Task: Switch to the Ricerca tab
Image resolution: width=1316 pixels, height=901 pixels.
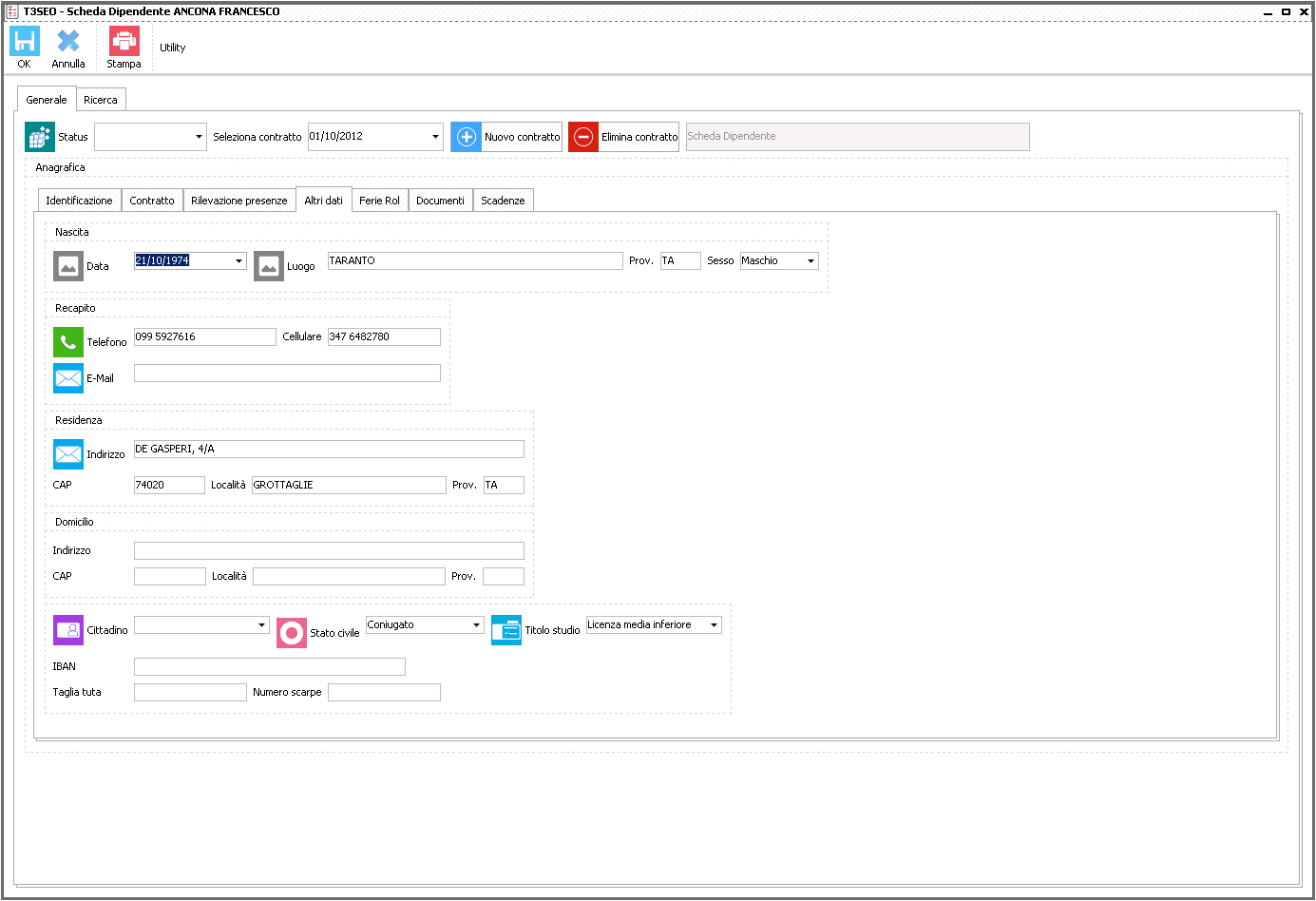Action: 101,100
